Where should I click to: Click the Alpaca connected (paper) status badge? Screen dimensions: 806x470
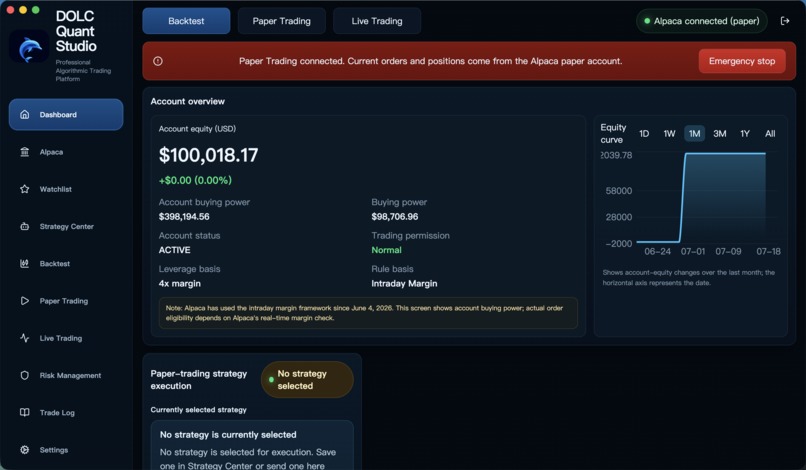click(x=702, y=21)
